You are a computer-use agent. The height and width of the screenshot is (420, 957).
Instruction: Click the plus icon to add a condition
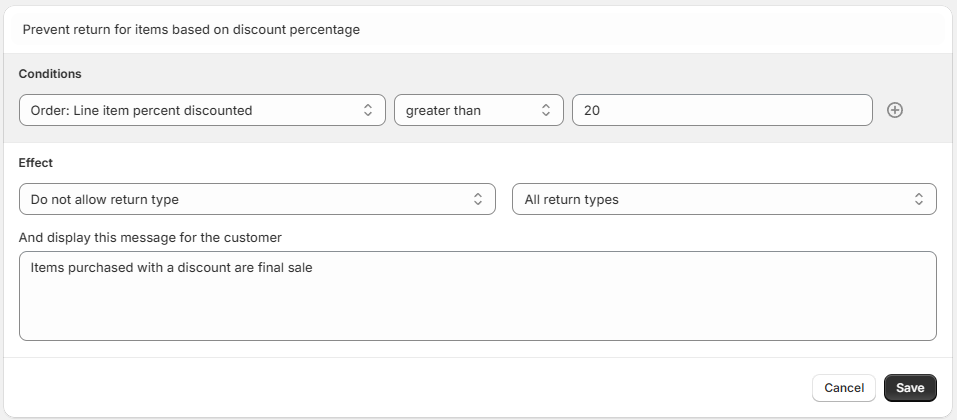[x=895, y=110]
